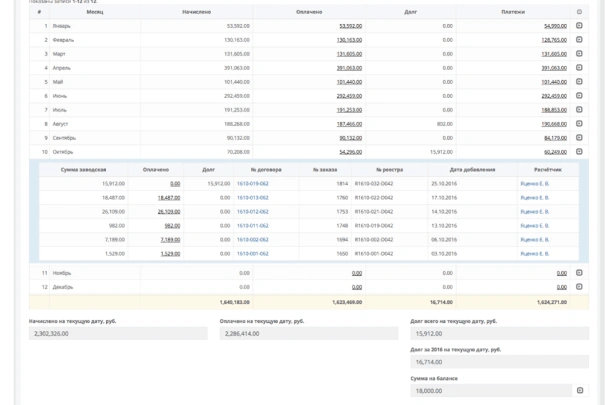616x405 pixels.
Task: Click paid amount 130,163.00 for Февраль
Action: click(349, 40)
